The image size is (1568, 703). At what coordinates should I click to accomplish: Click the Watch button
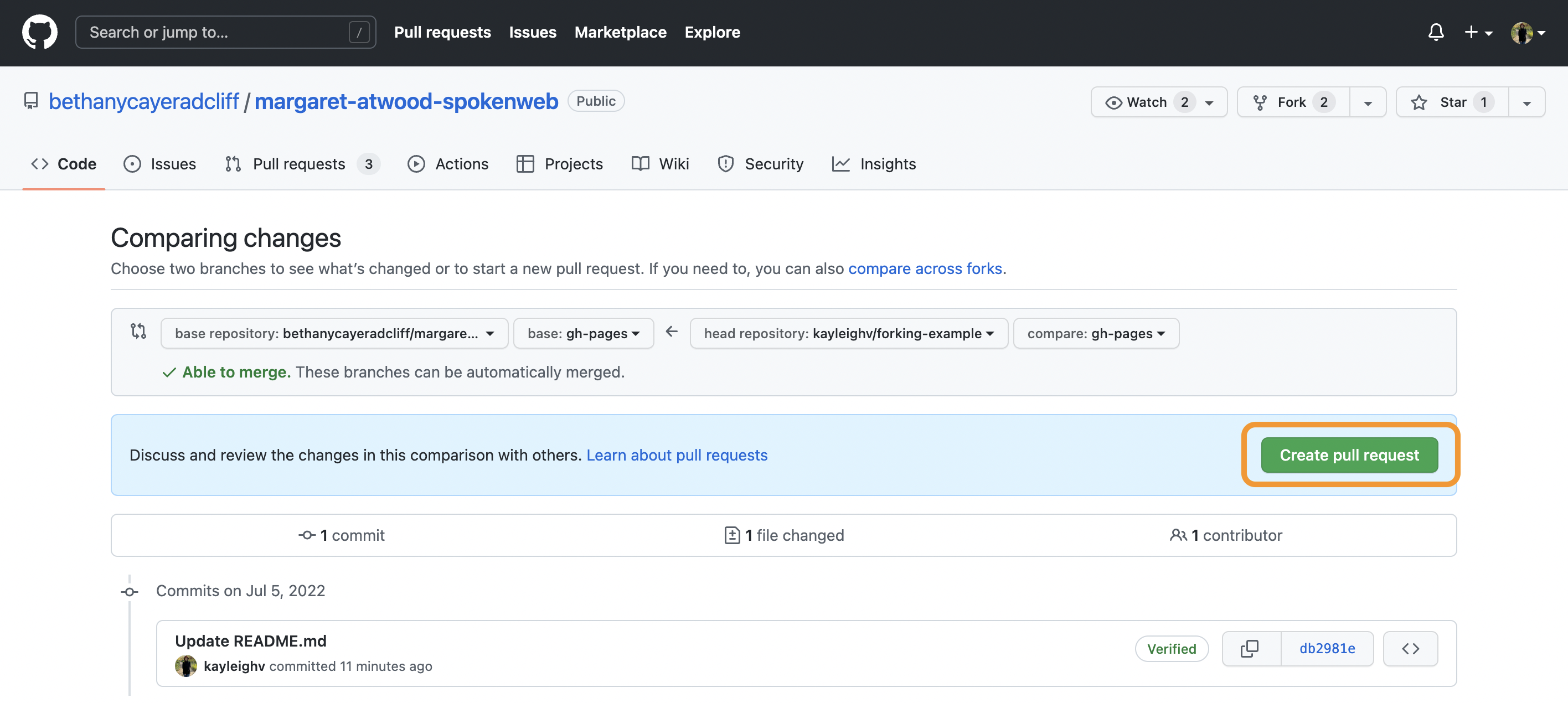coord(1159,102)
